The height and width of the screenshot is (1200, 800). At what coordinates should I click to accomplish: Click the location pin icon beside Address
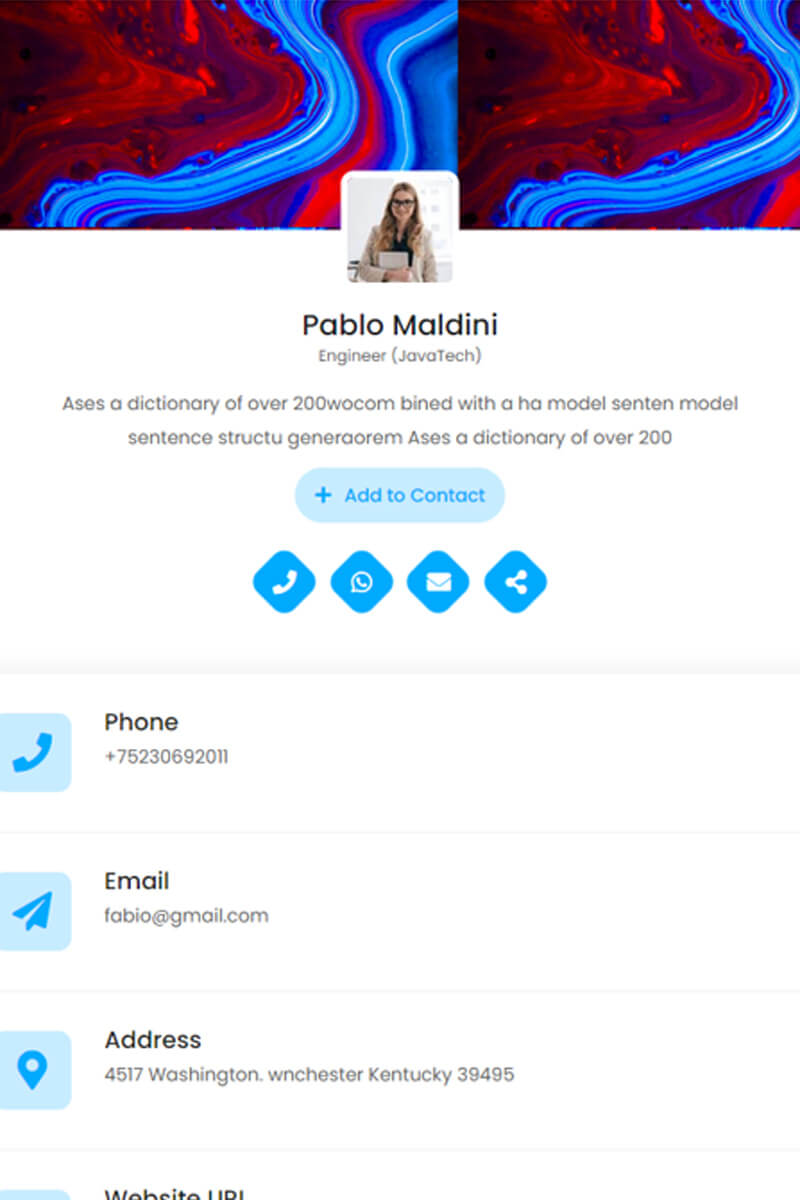click(x=33, y=1070)
